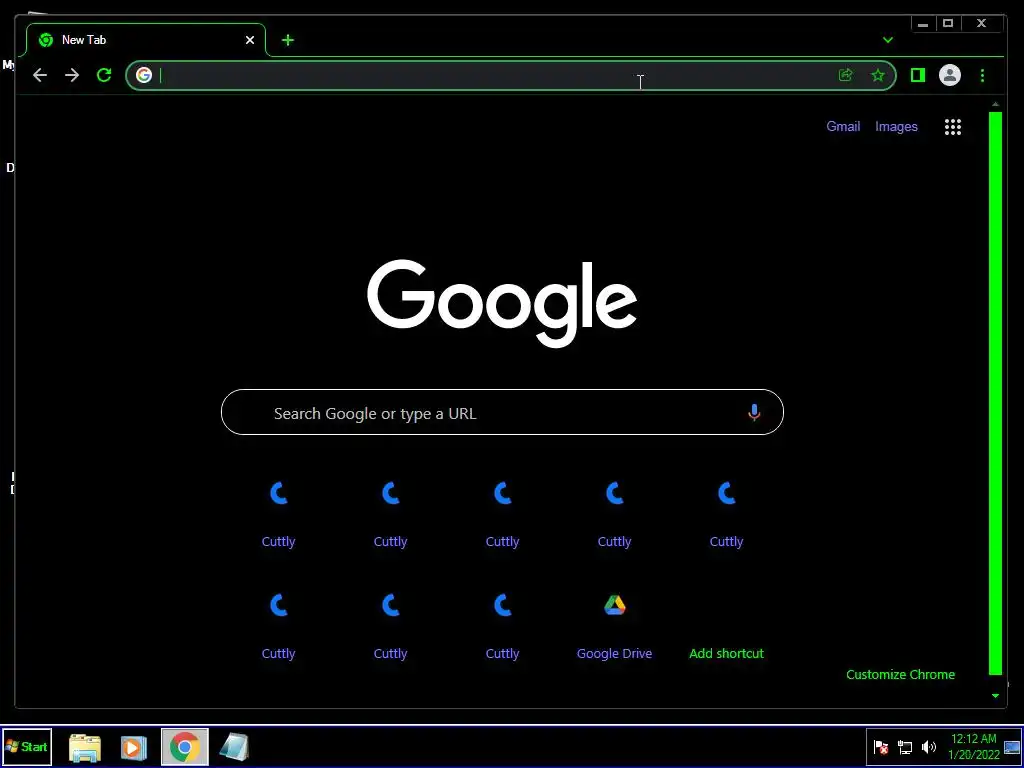Click the green vertical scrollbar
The height and width of the screenshot is (768, 1024).
(x=995, y=393)
